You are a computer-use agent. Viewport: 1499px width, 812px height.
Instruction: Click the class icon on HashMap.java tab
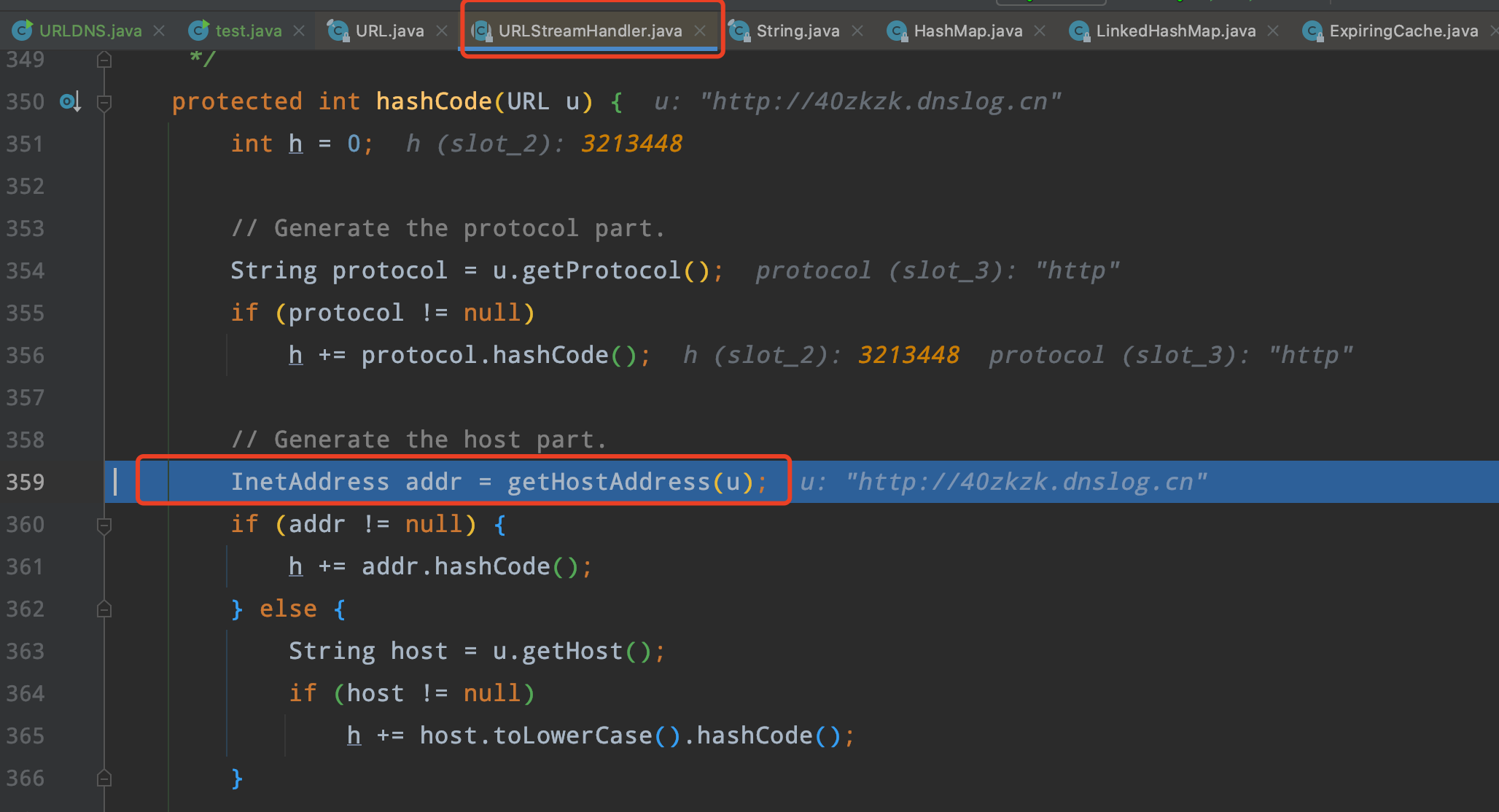896,31
